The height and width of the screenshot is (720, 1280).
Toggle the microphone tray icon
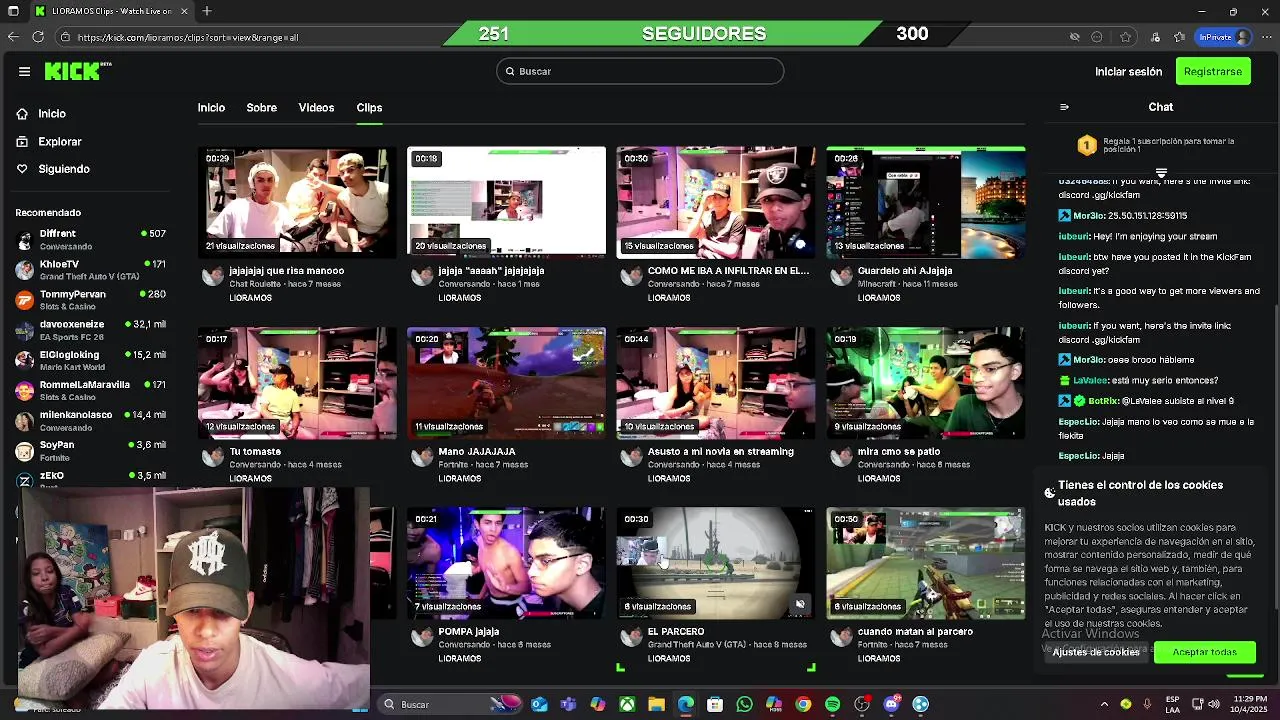click(x=1147, y=704)
